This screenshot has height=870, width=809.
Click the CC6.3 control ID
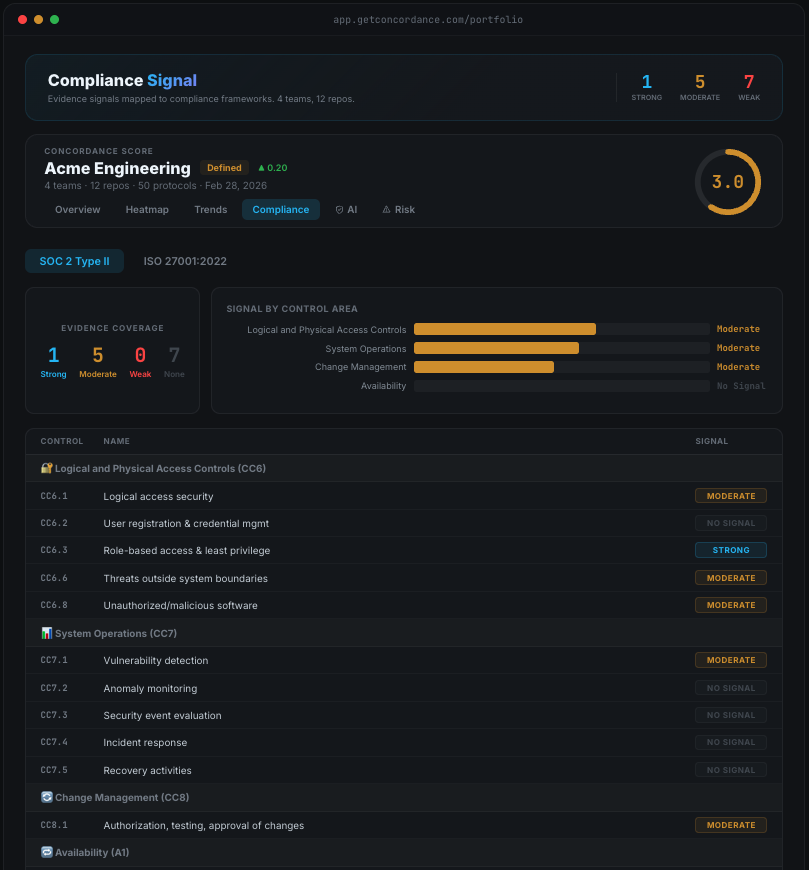click(x=54, y=550)
